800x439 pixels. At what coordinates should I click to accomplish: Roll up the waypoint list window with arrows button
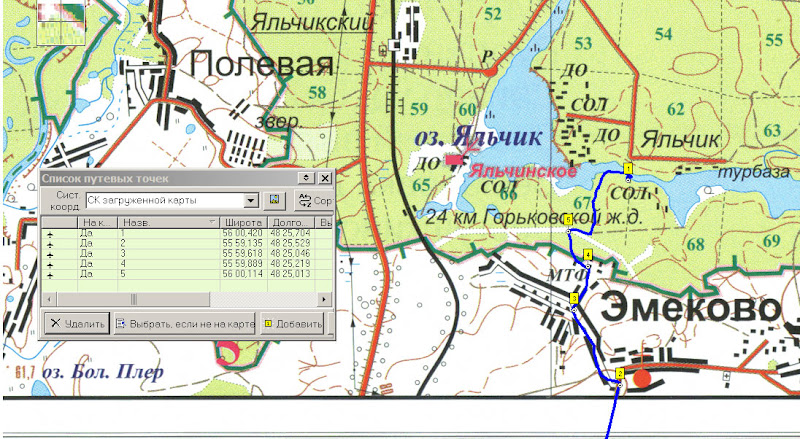[306, 178]
